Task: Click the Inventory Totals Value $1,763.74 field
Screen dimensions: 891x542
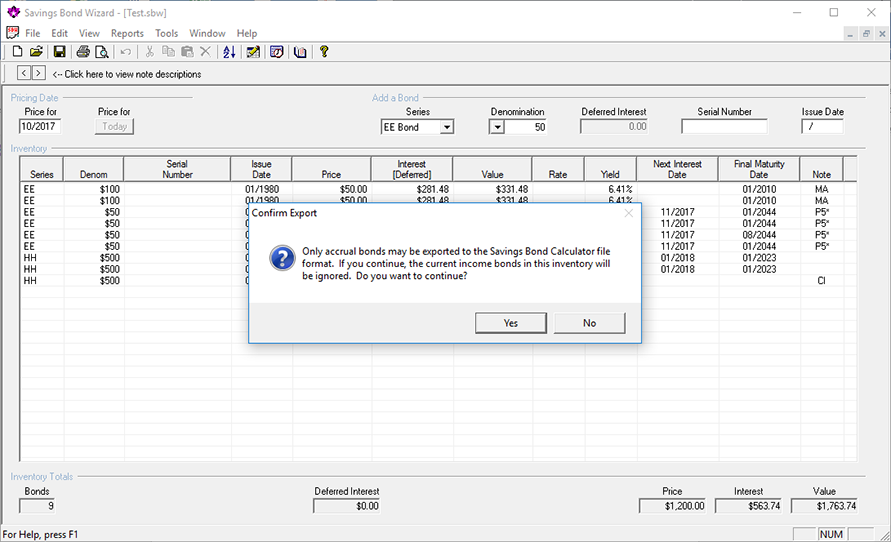Action: [x=824, y=506]
